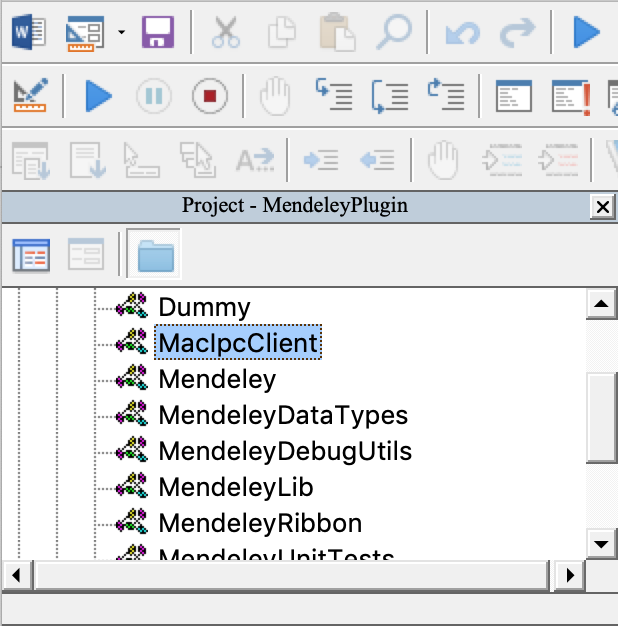
Task: Select the Mendeley module
Action: point(217,379)
